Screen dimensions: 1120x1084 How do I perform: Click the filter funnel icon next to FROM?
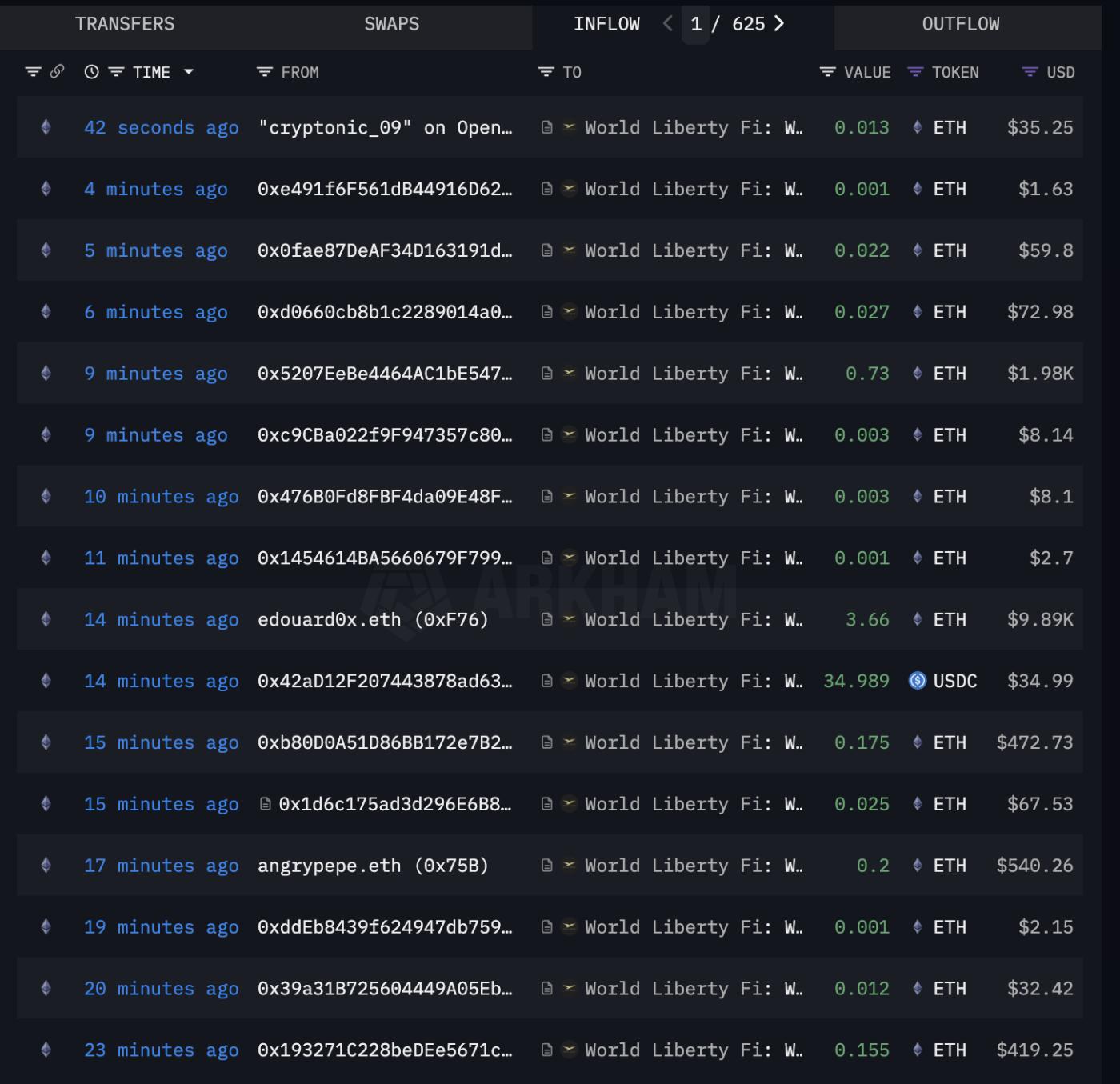(x=264, y=72)
